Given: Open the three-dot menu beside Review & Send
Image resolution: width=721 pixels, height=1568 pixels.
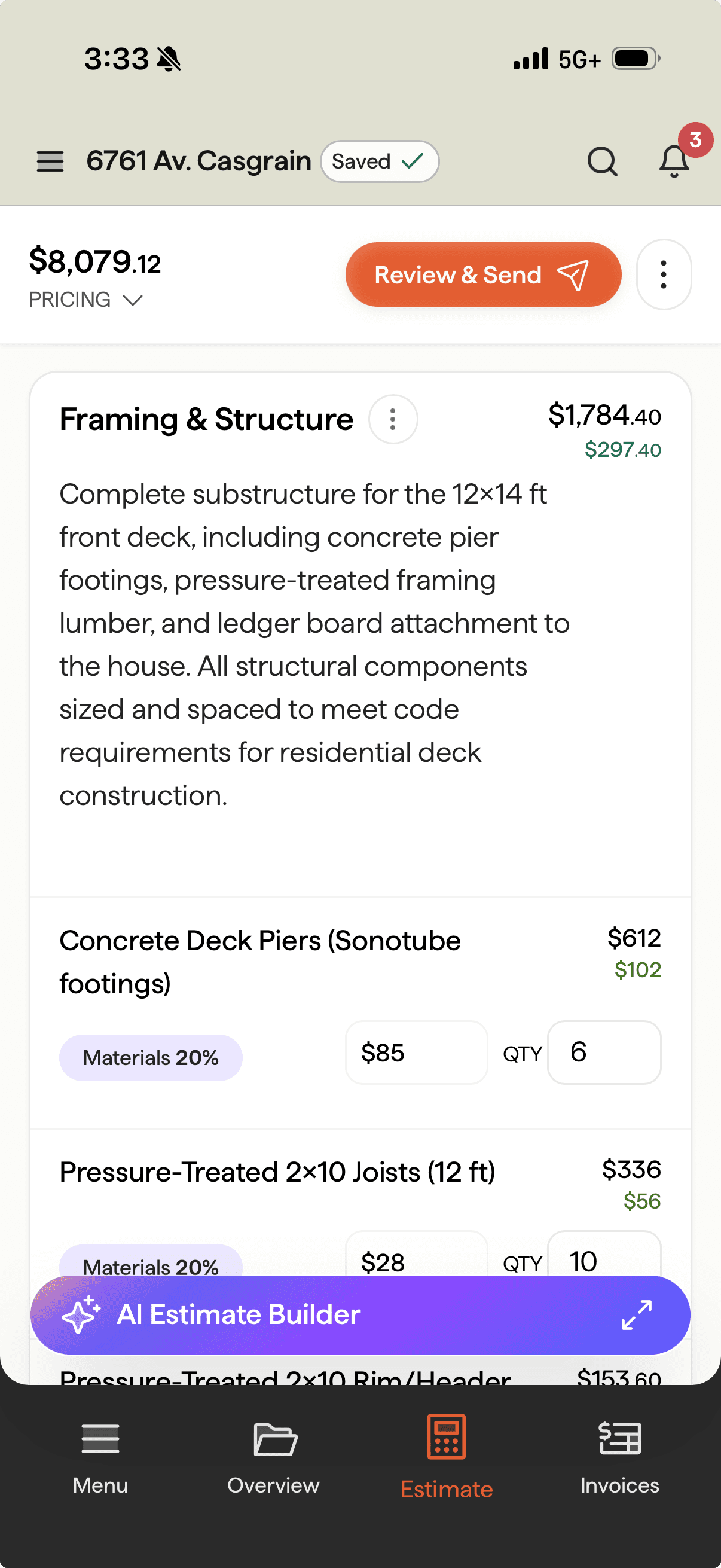Looking at the screenshot, I should (x=663, y=274).
